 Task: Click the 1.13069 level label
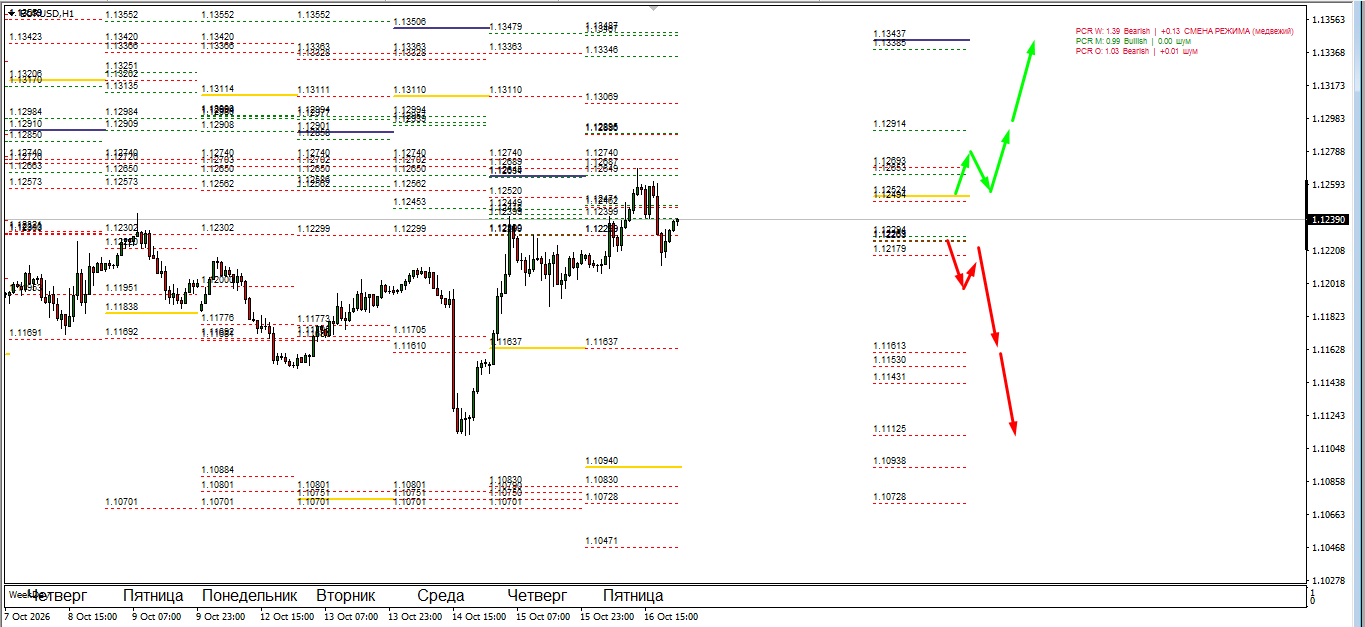(x=601, y=97)
